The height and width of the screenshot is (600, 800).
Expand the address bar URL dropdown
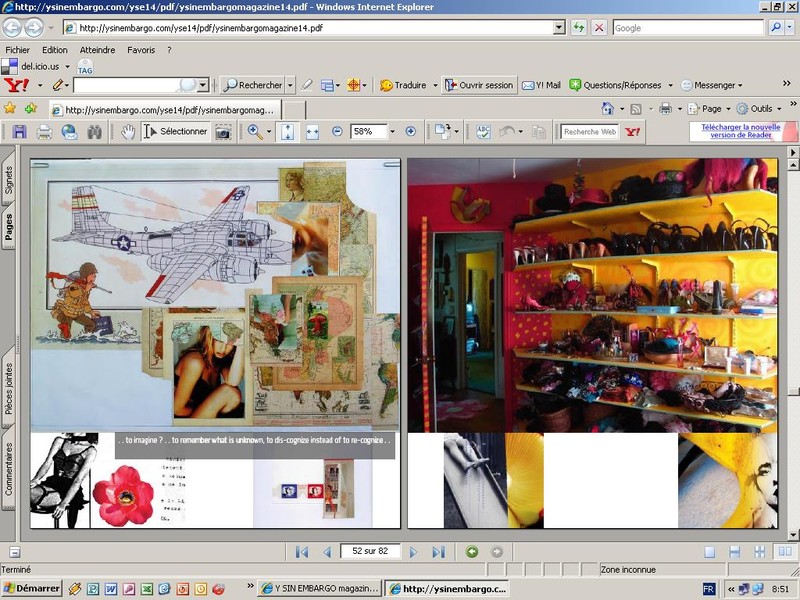tap(559, 28)
